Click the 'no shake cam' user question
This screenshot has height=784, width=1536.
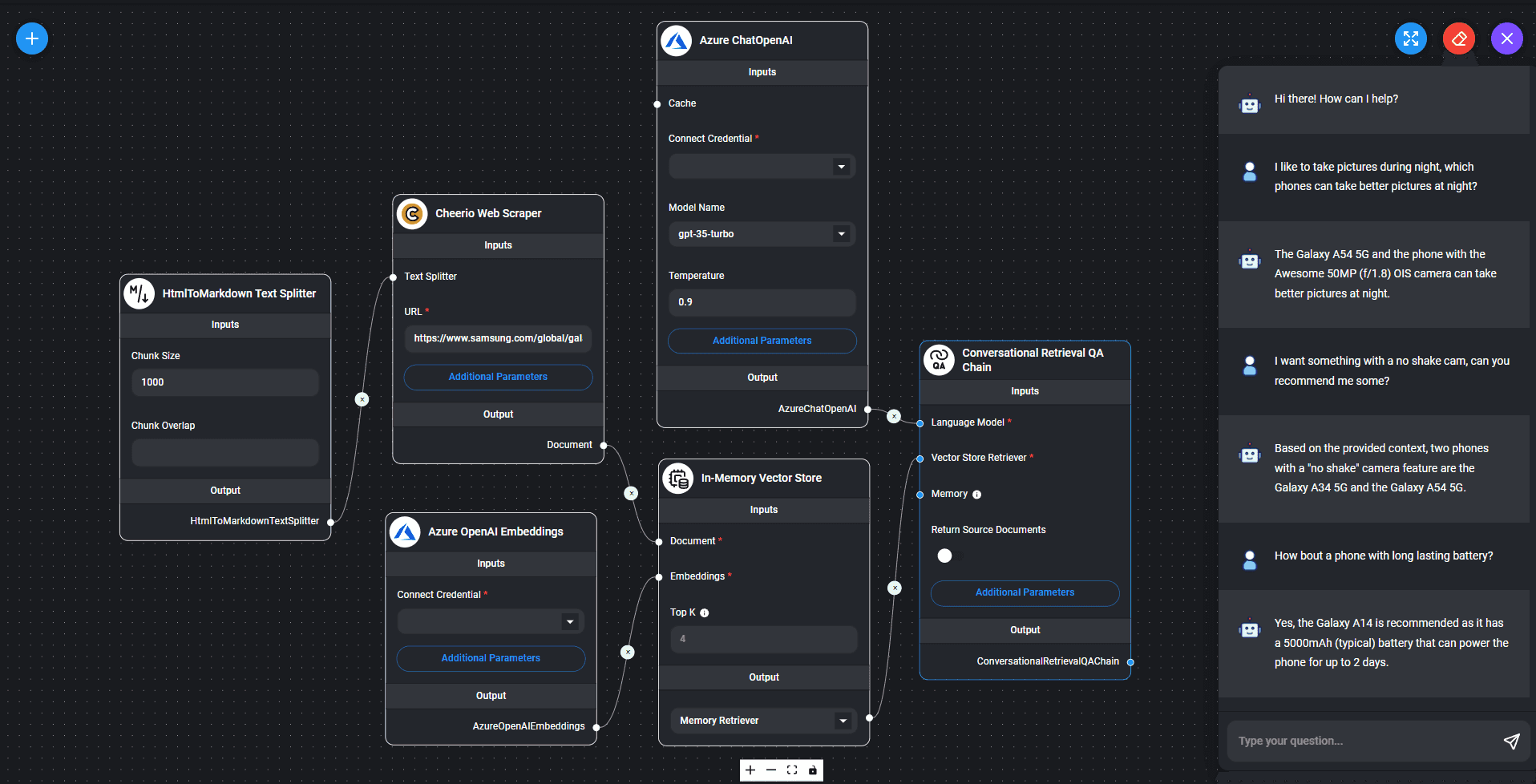pos(1393,371)
